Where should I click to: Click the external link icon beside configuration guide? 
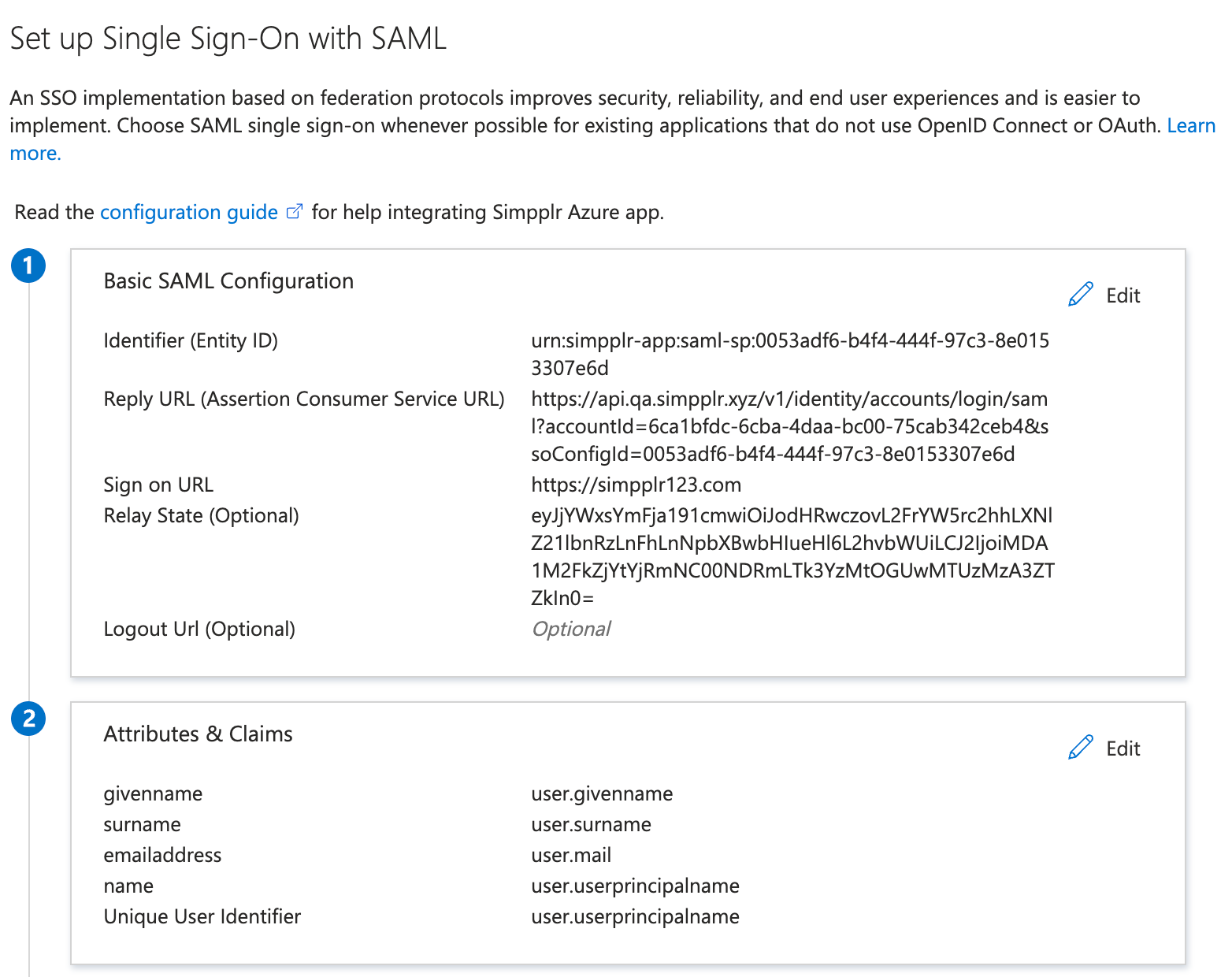tap(294, 212)
